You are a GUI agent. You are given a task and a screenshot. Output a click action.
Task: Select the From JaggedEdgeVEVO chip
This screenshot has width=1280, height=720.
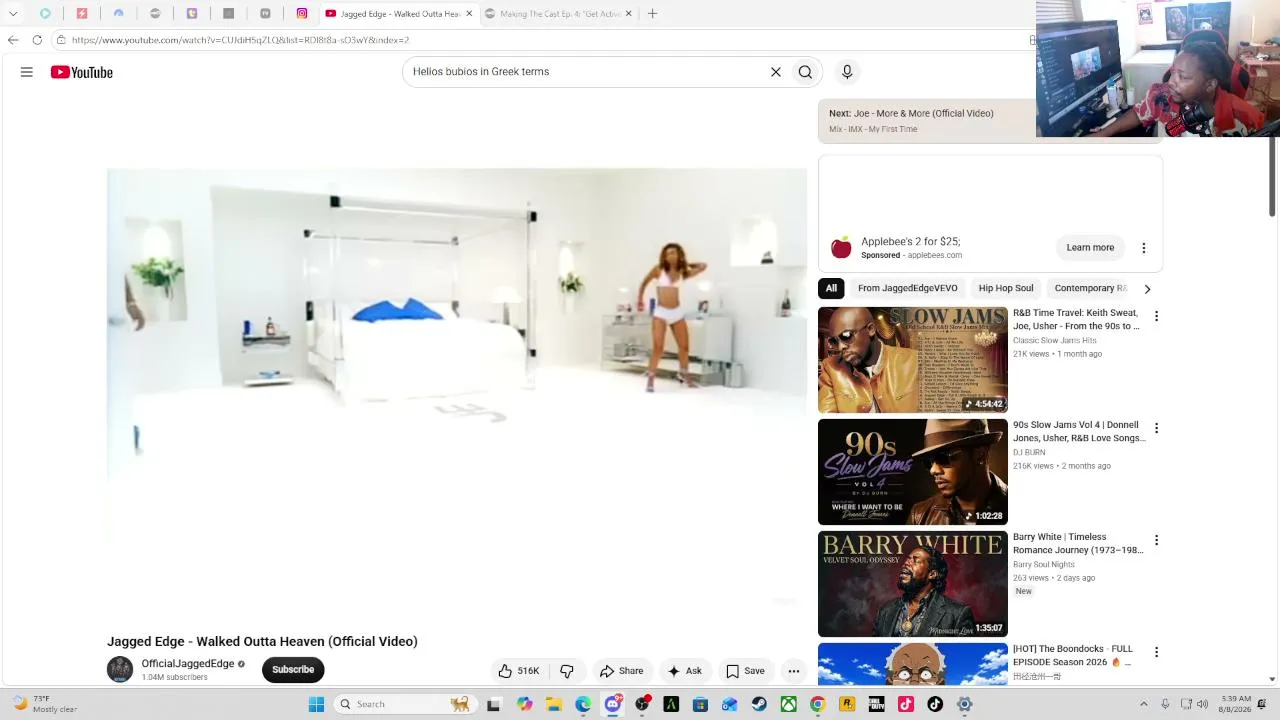tap(908, 288)
